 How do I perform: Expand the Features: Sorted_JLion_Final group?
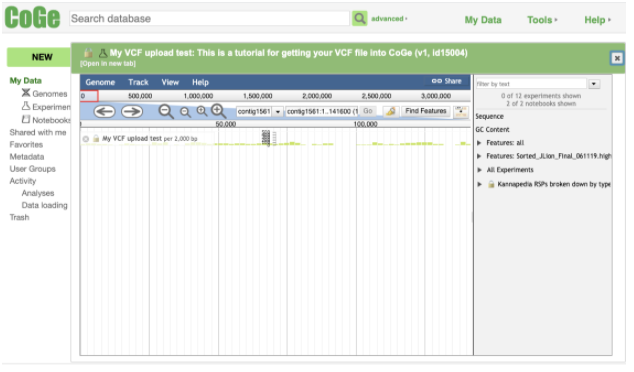pos(479,156)
